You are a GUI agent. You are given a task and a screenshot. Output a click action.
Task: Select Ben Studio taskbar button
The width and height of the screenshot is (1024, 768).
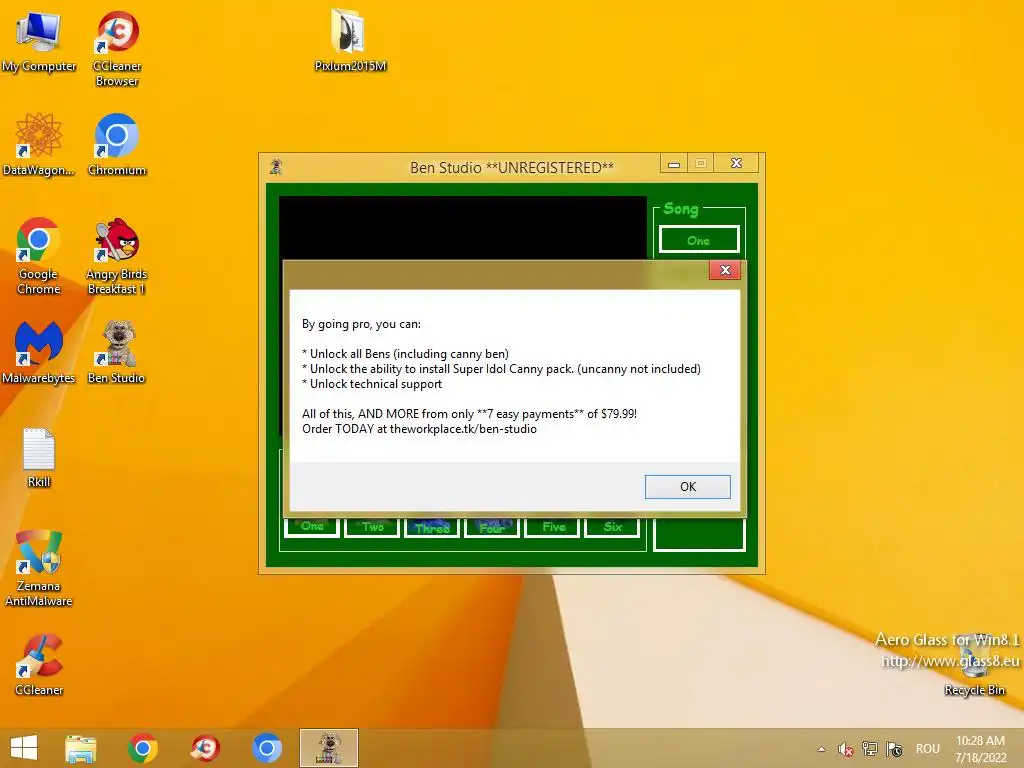coord(328,748)
